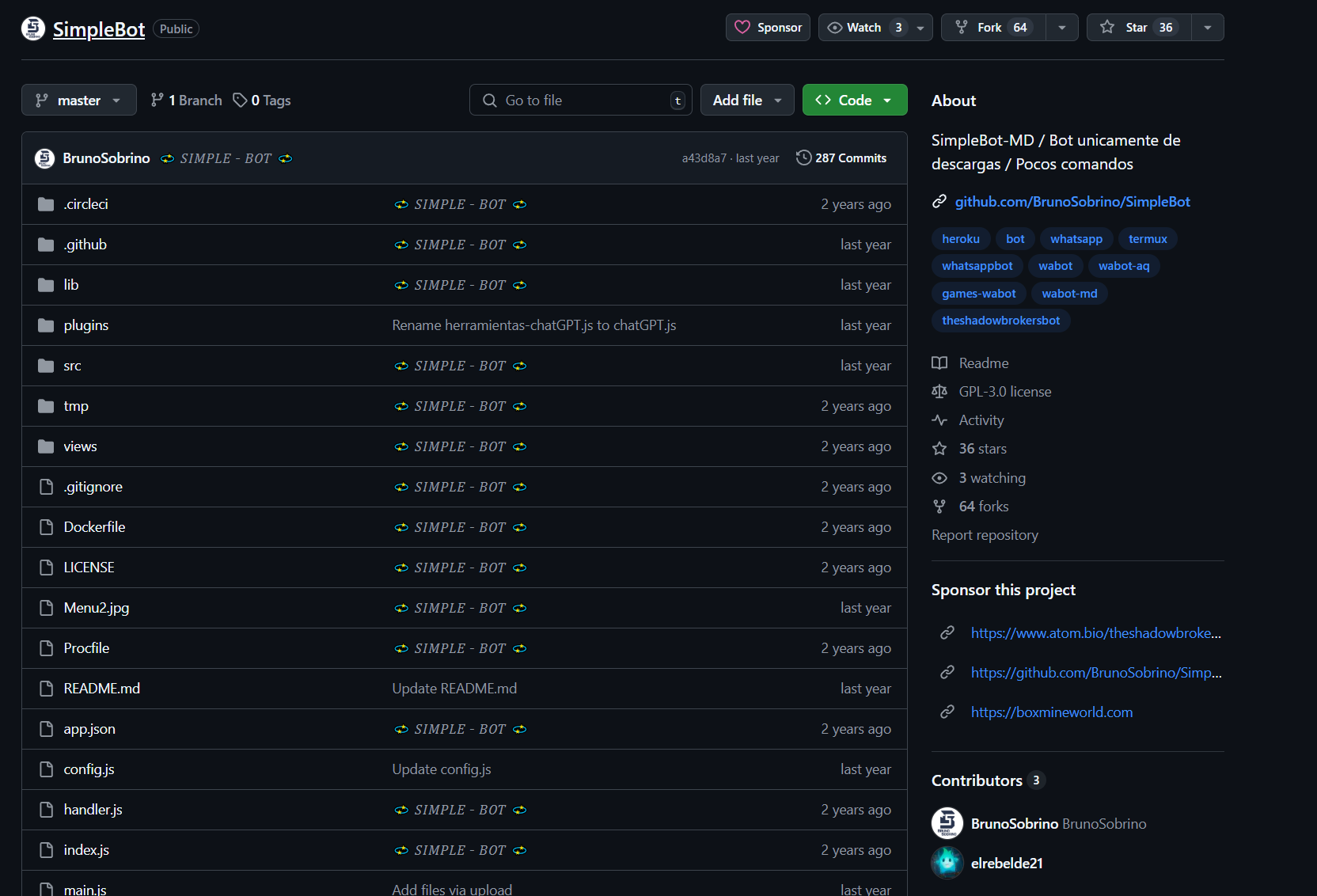Screen dimensions: 1317x896
Task: Click the folder icon of the views row
Action: click(46, 446)
